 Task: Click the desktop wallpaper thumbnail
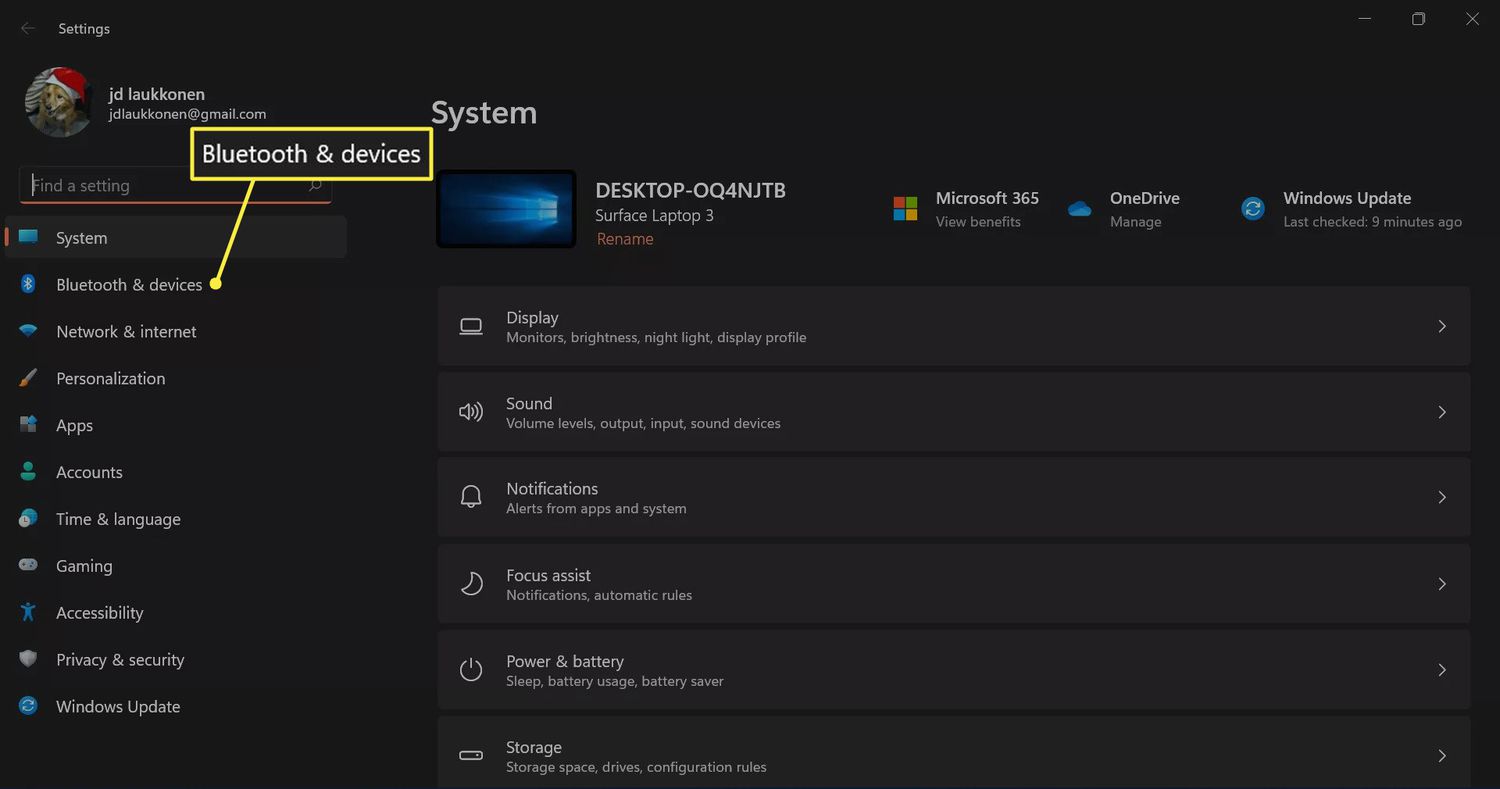[x=506, y=208]
